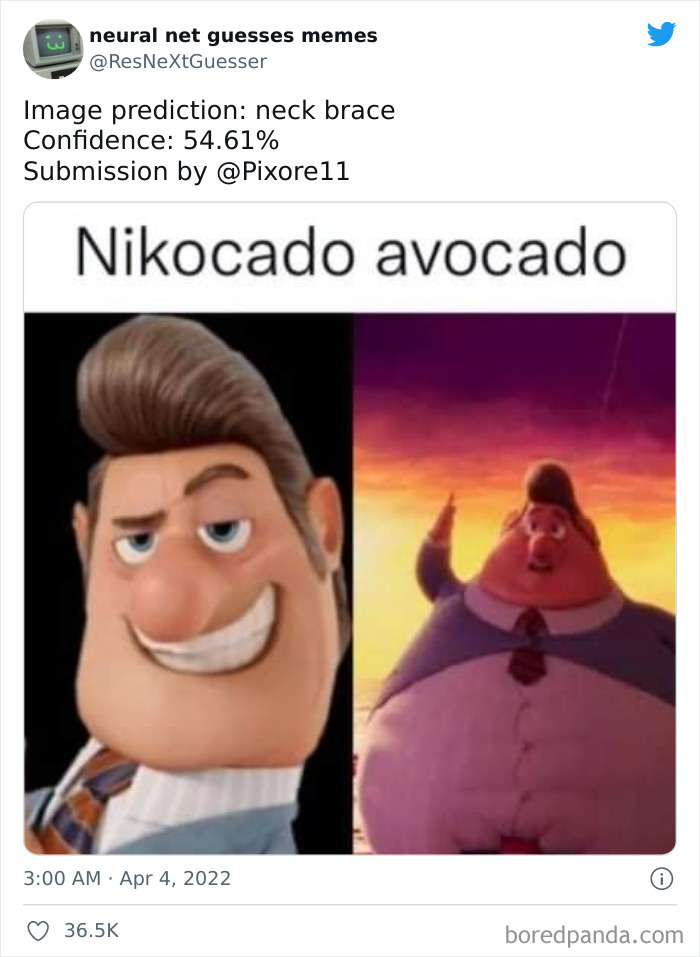700x957 pixels.
Task: Click the 3:00 AM Apr 4, 2022 timestamp
Action: pos(127,878)
